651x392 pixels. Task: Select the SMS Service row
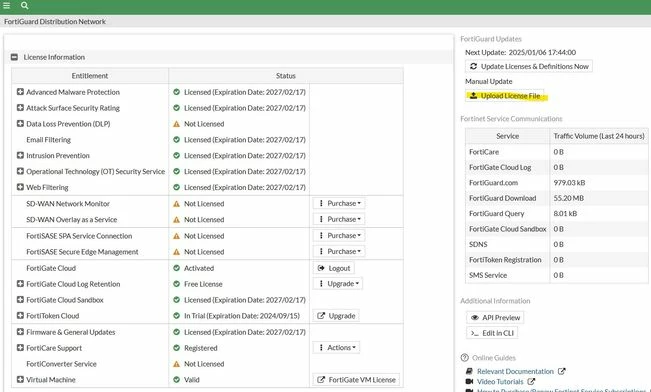pos(556,275)
